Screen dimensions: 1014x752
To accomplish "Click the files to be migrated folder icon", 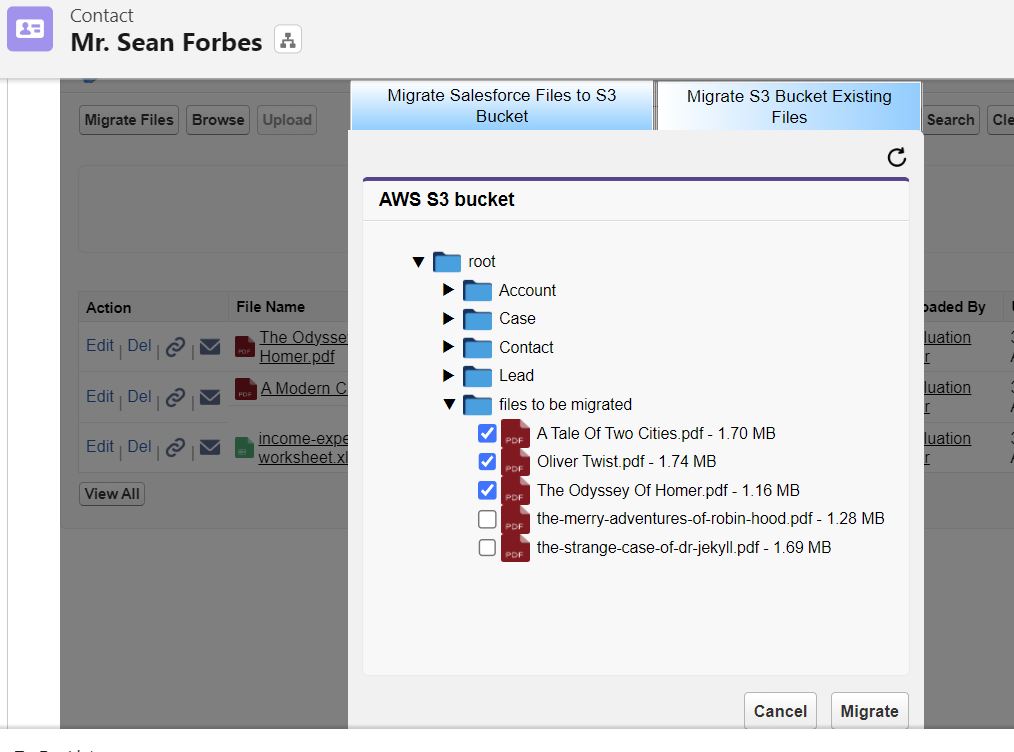I will (x=477, y=405).
